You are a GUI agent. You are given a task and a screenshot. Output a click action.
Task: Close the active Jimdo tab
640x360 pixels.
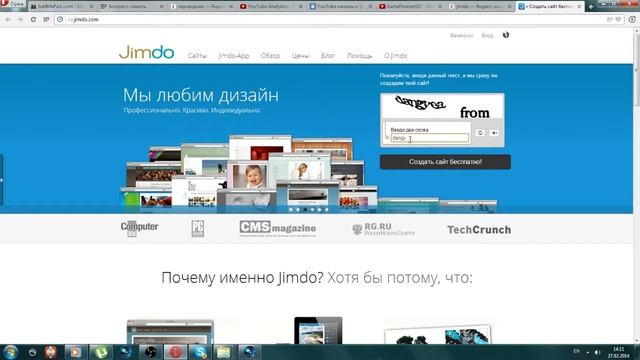pyautogui.click(x=579, y=7)
